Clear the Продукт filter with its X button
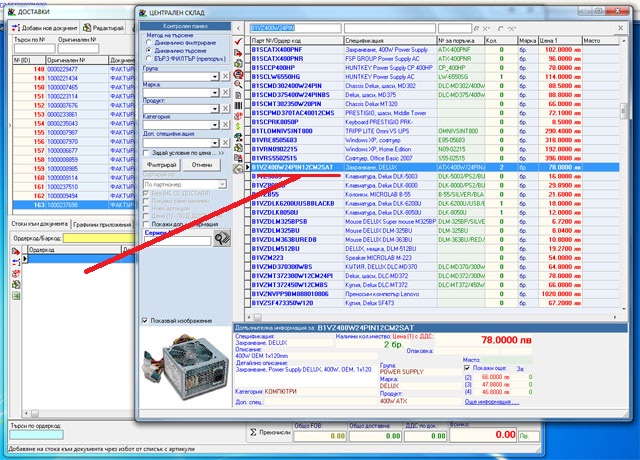 tap(225, 109)
